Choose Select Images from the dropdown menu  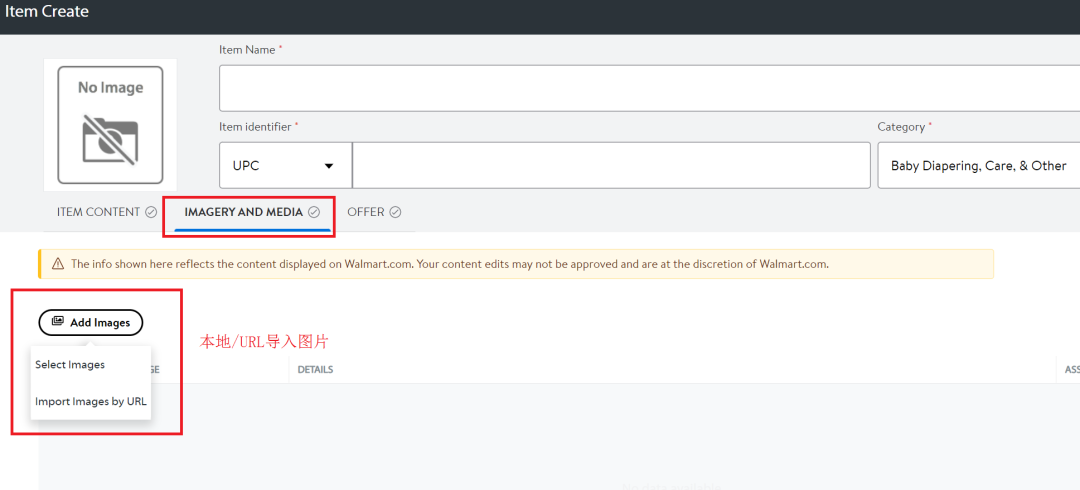[70, 365]
